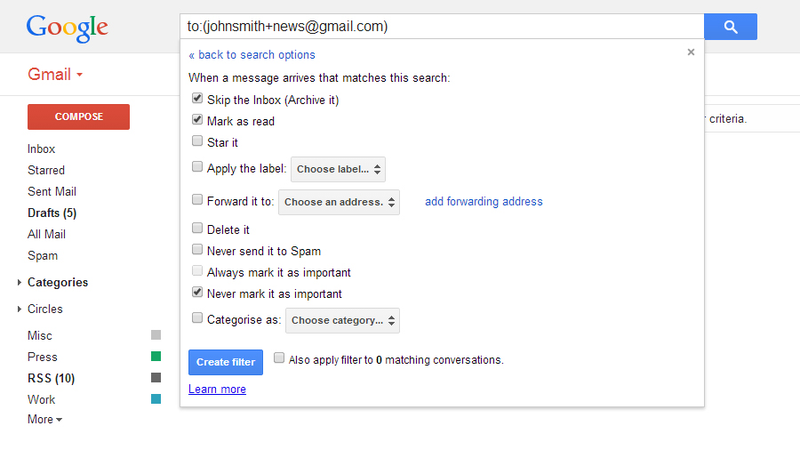Open the Choose an address dropdown
This screenshot has height=450, width=800.
(339, 202)
